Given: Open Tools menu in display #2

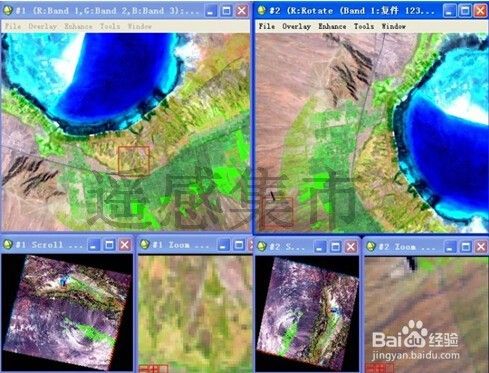Looking at the screenshot, I should point(364,26).
